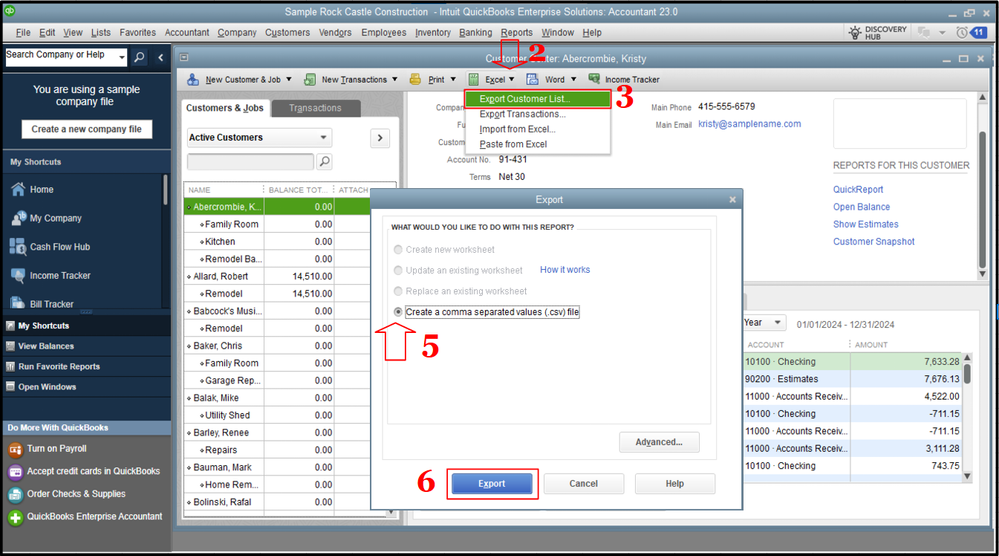Click the search magnifier icon beside Search Company

pos(139,57)
